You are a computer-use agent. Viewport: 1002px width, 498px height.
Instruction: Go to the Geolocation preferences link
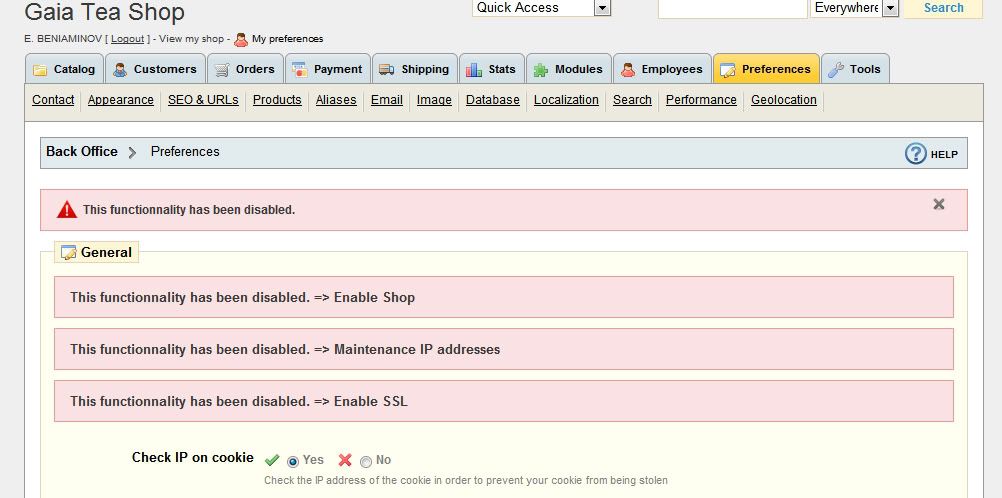click(783, 100)
